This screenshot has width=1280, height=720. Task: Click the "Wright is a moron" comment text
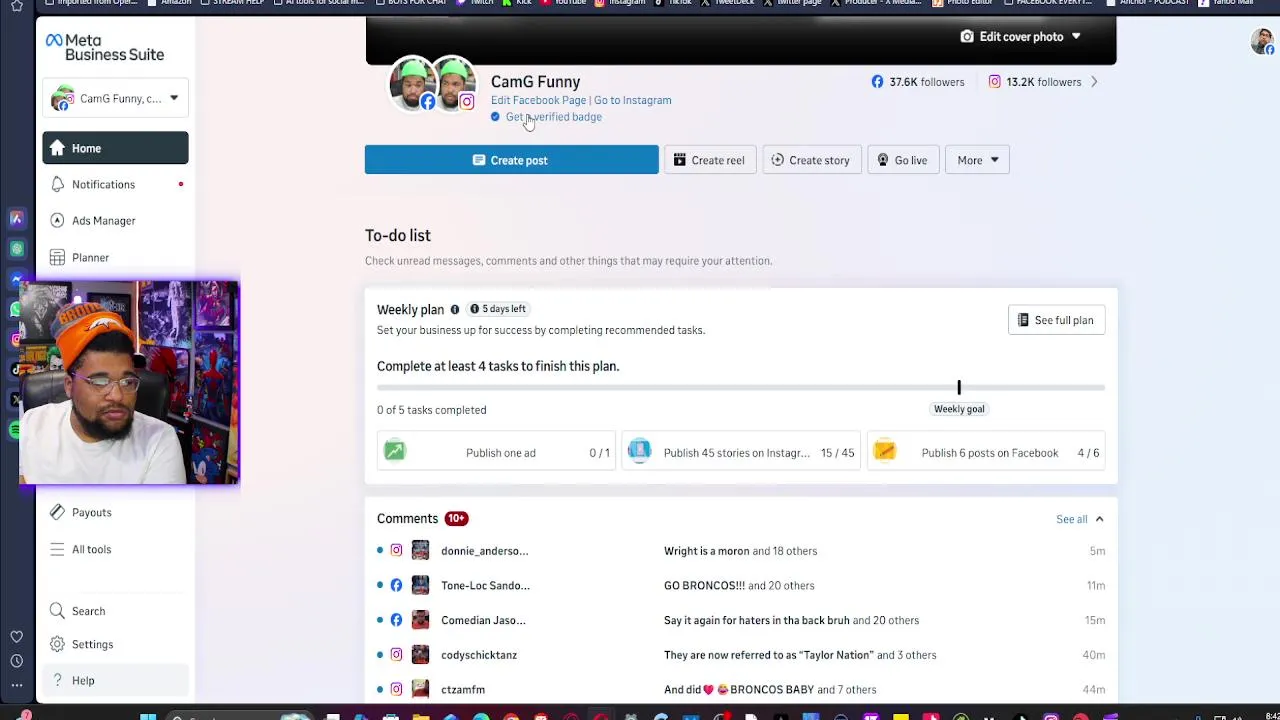pyautogui.click(x=706, y=551)
